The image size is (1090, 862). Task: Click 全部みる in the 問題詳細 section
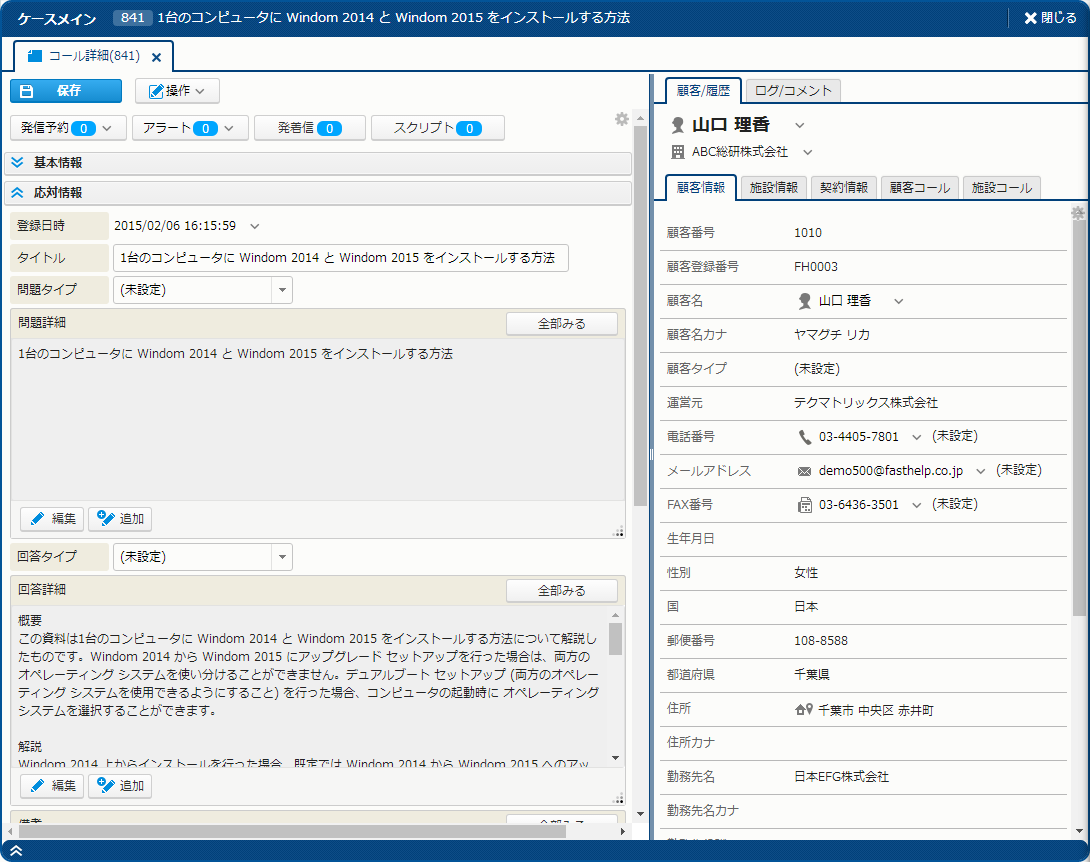561,324
